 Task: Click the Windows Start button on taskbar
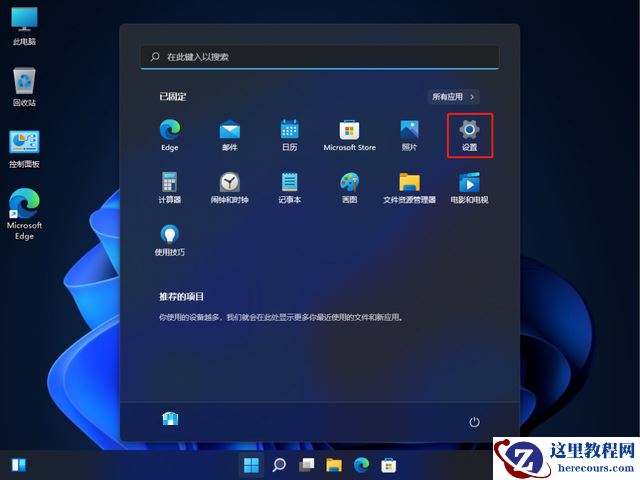[x=251, y=464]
